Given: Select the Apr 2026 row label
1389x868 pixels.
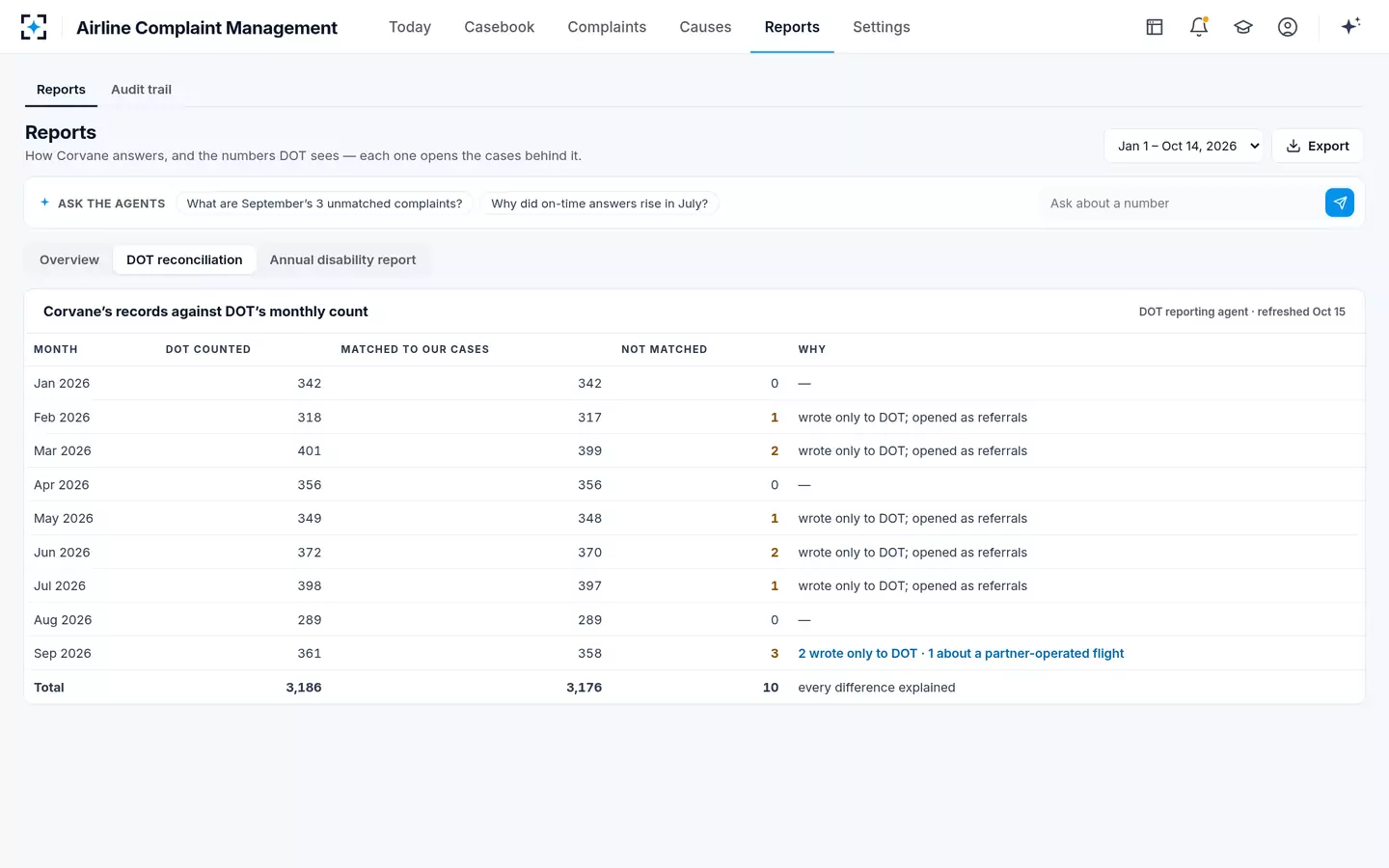Looking at the screenshot, I should [x=62, y=485].
